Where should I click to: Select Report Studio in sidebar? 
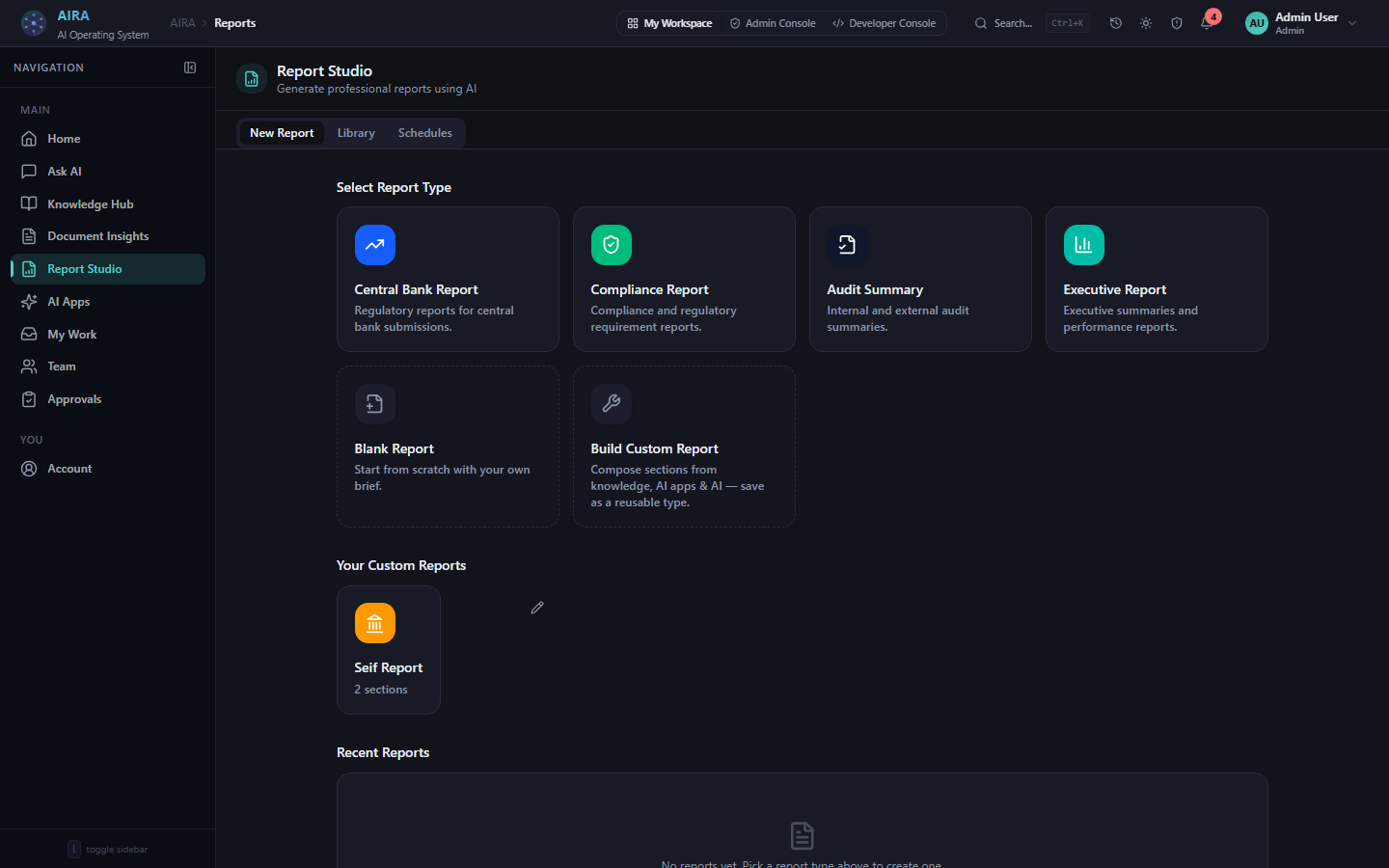click(108, 269)
